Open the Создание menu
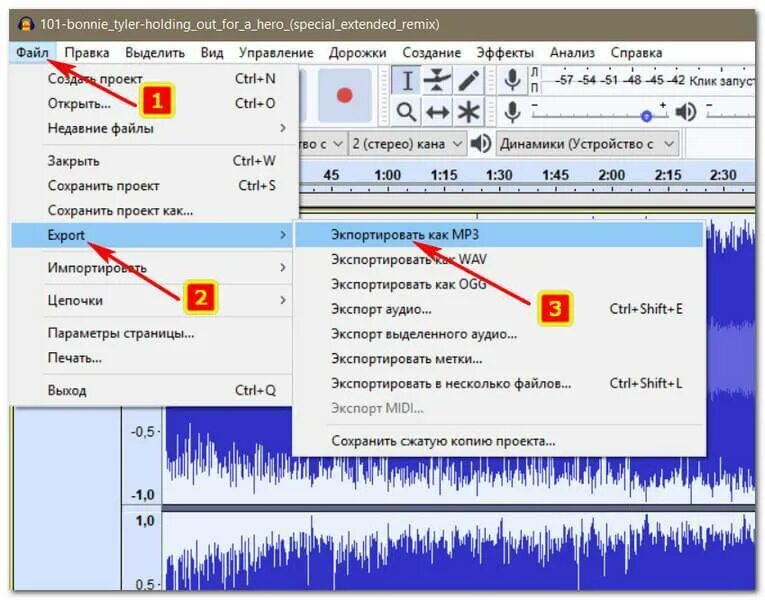 click(x=432, y=52)
